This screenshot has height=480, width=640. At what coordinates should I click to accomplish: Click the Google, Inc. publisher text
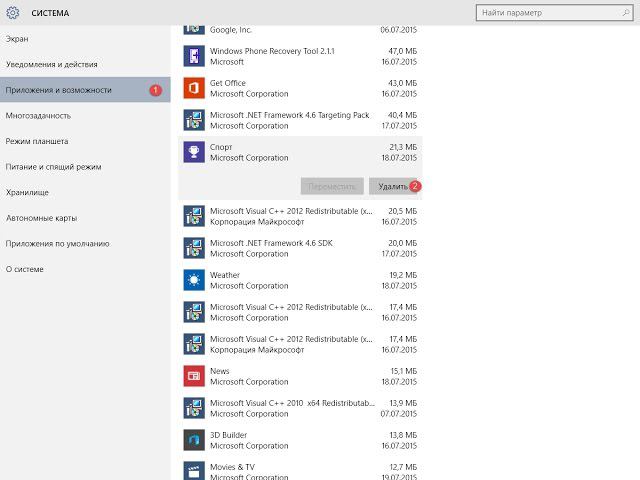[231, 30]
